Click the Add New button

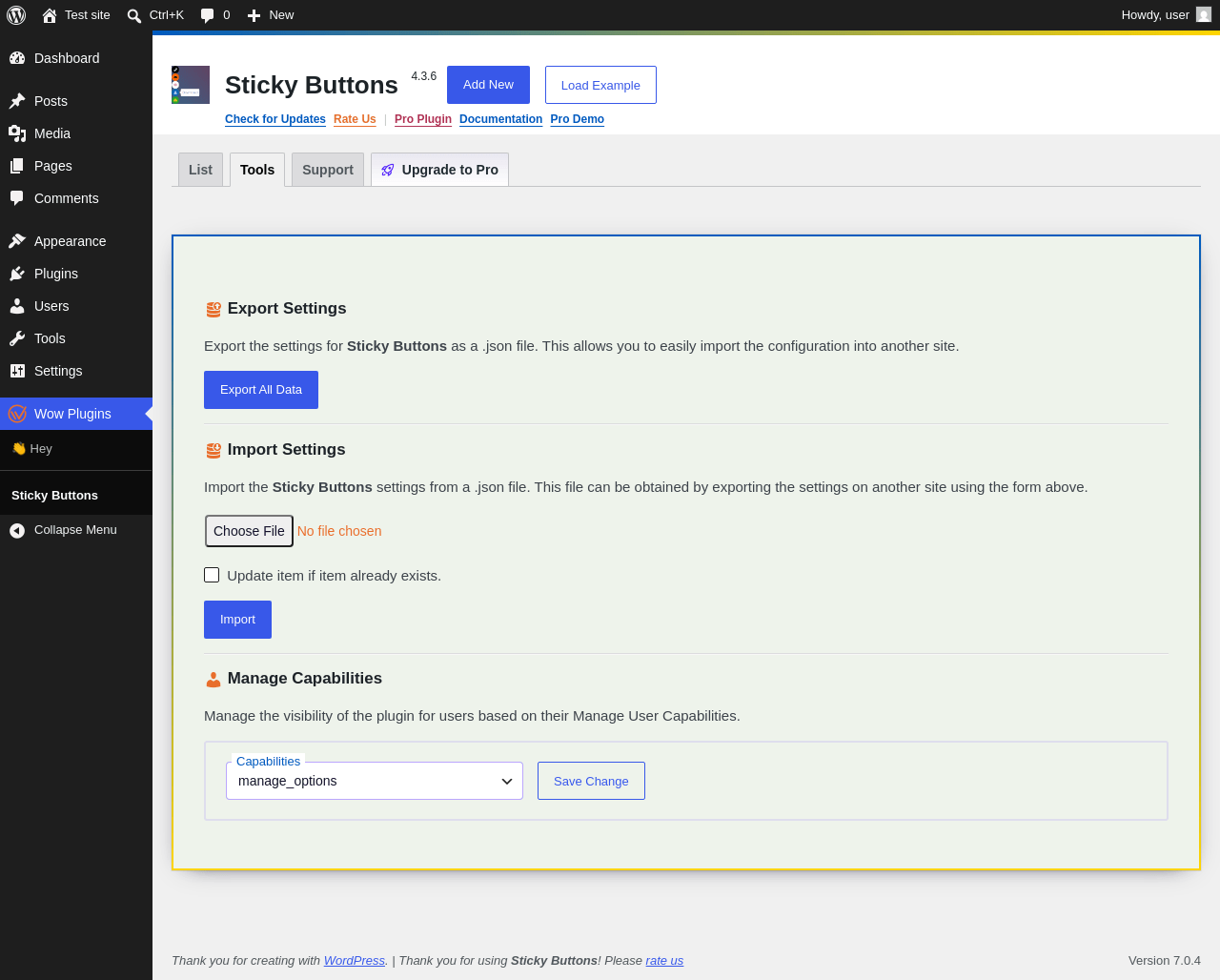(488, 85)
